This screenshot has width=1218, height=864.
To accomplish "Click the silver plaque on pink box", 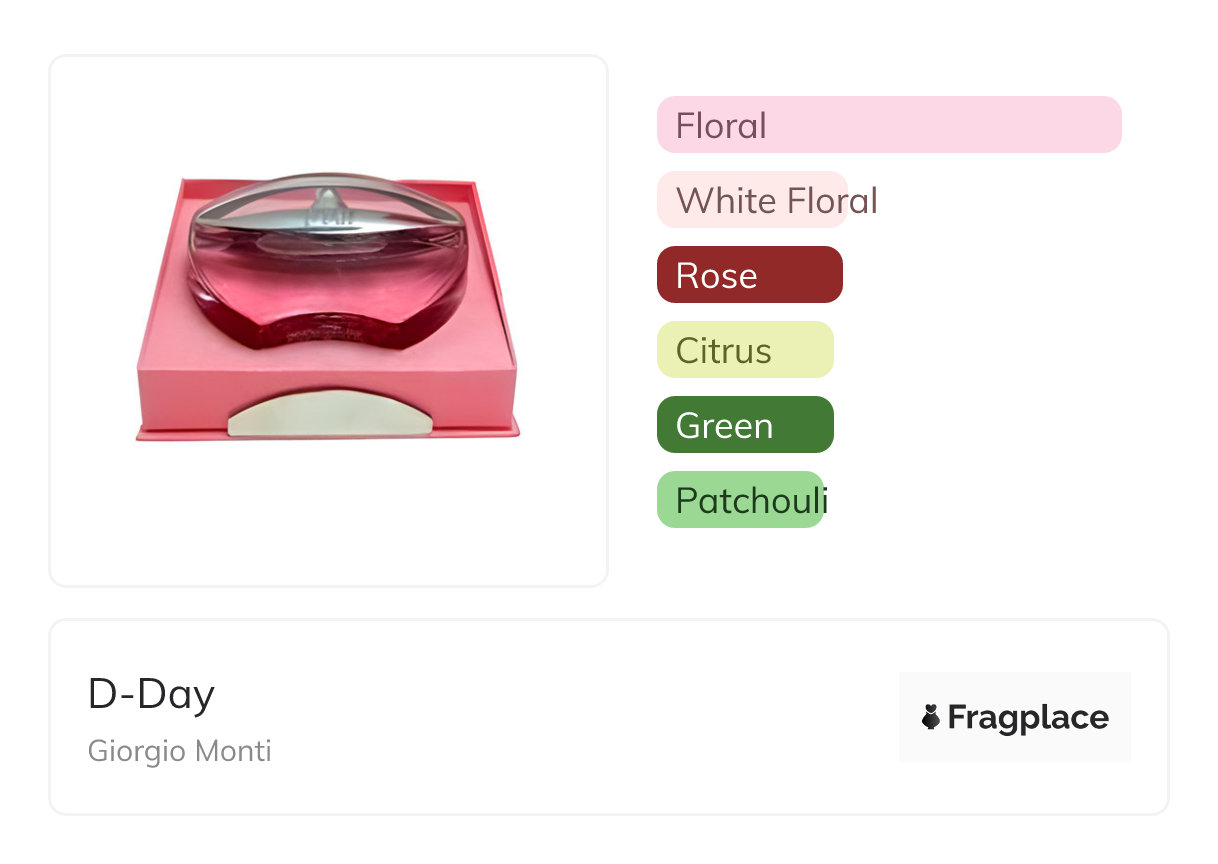I will pyautogui.click(x=329, y=416).
